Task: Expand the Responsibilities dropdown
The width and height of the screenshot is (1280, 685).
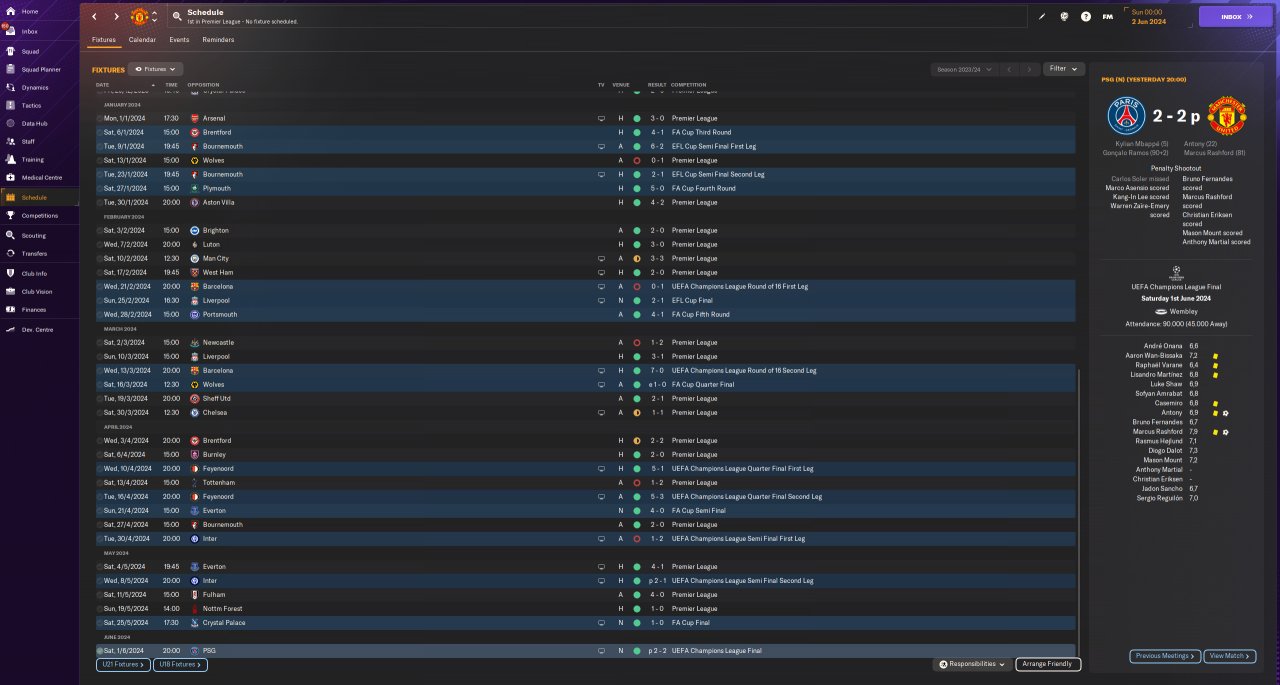Action: tap(973, 664)
